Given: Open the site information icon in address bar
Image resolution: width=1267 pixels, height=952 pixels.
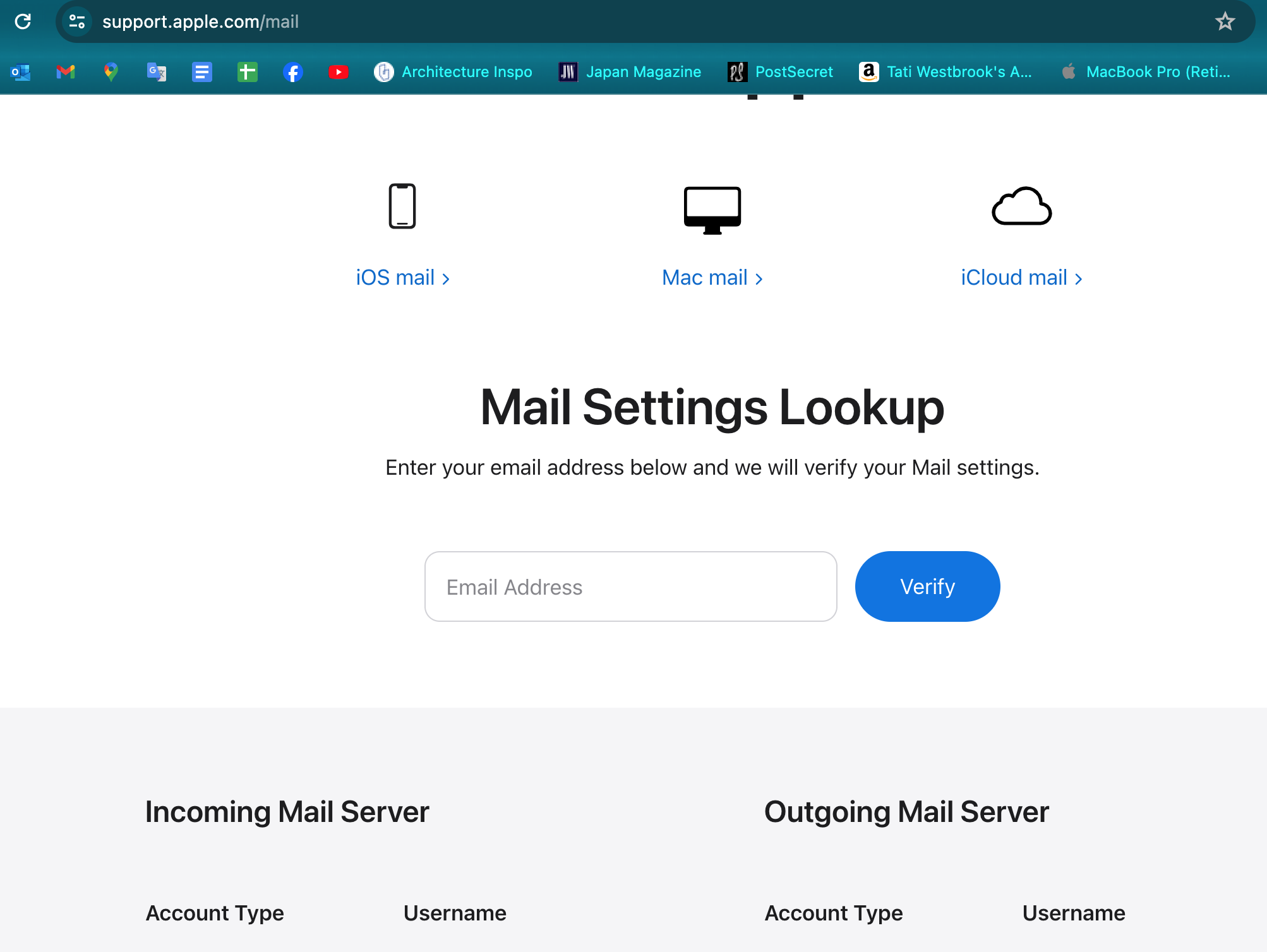Looking at the screenshot, I should (77, 21).
